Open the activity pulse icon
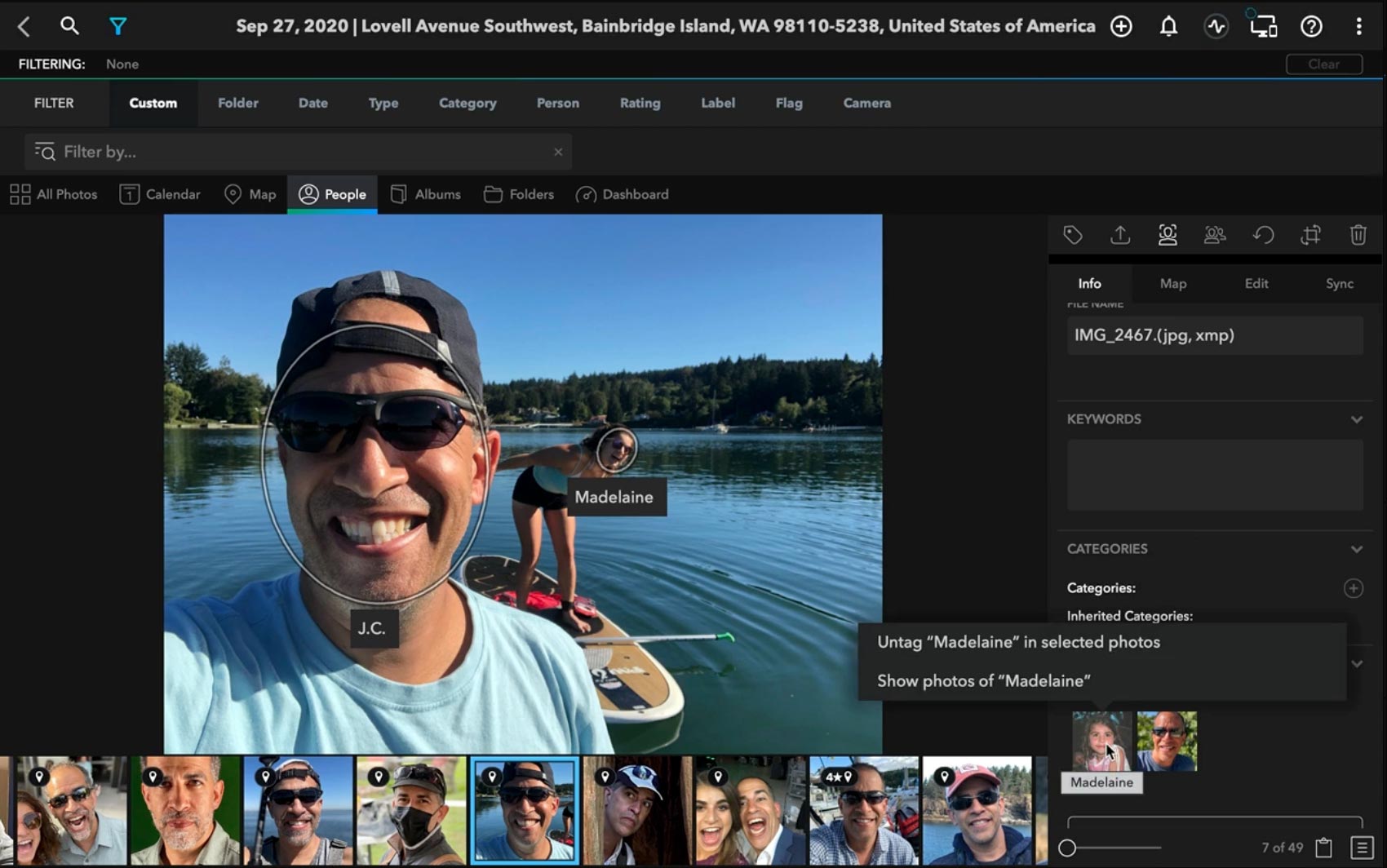 coord(1216,26)
